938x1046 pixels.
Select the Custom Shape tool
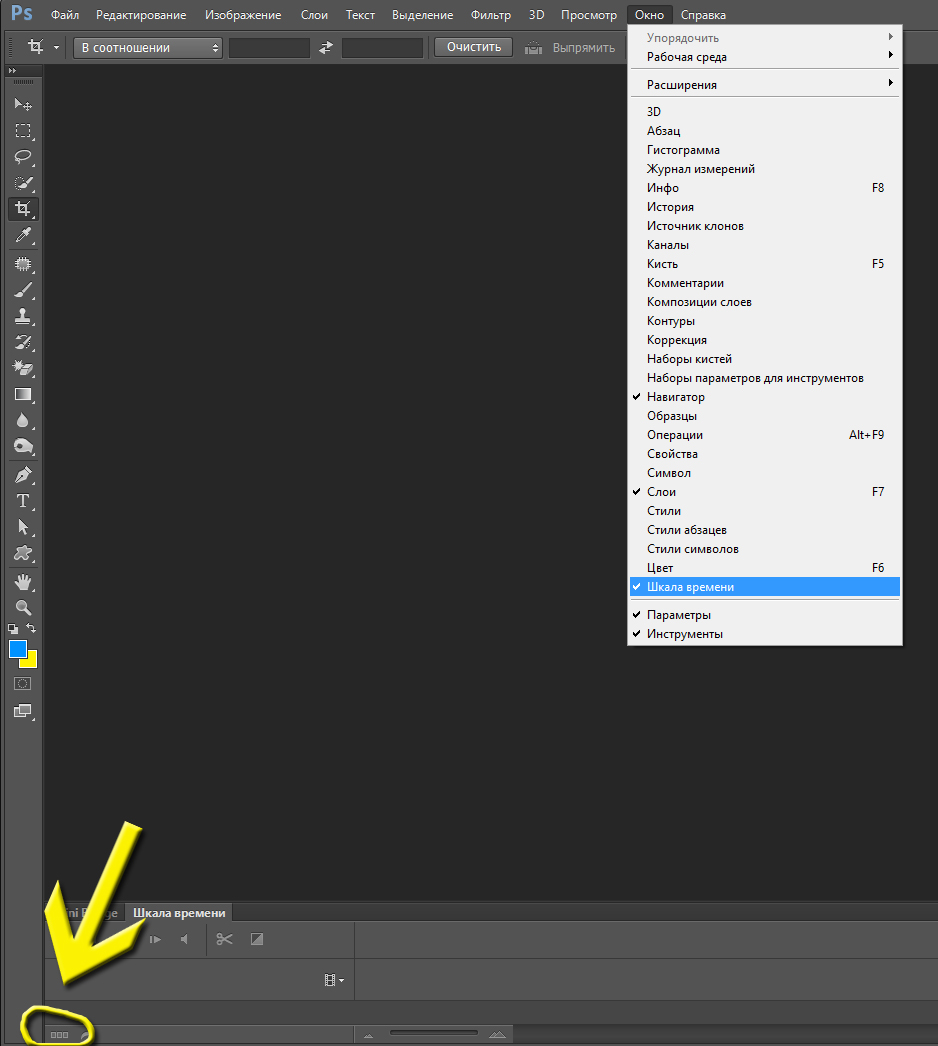point(23,553)
